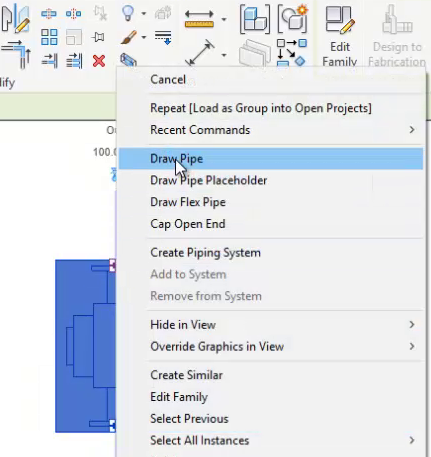Viewport: 431px width, 457px height.
Task: Open the lightbulb Hide dropdown arrow
Action: 144,14
